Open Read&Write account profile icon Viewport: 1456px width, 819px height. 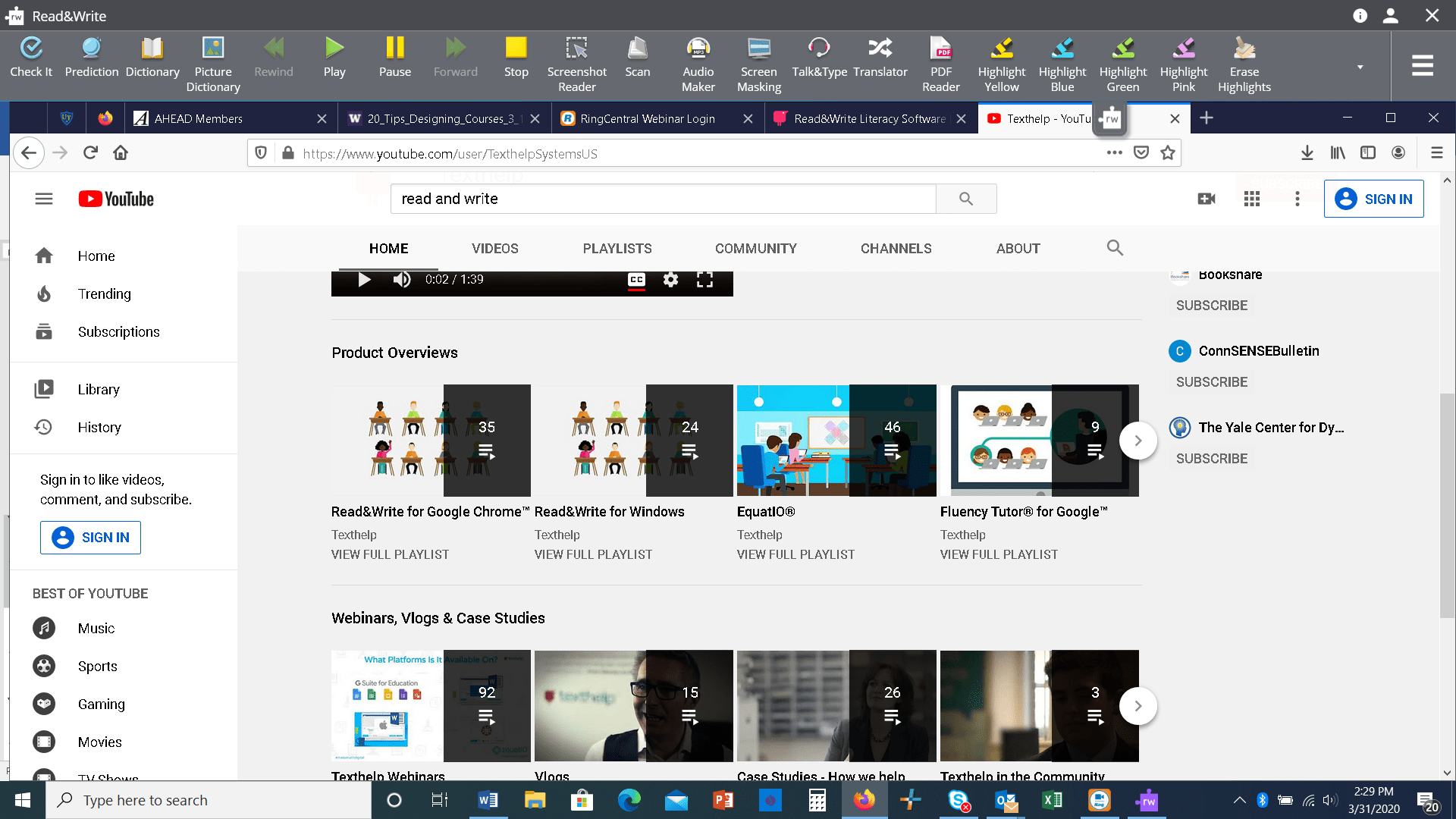coord(1390,15)
